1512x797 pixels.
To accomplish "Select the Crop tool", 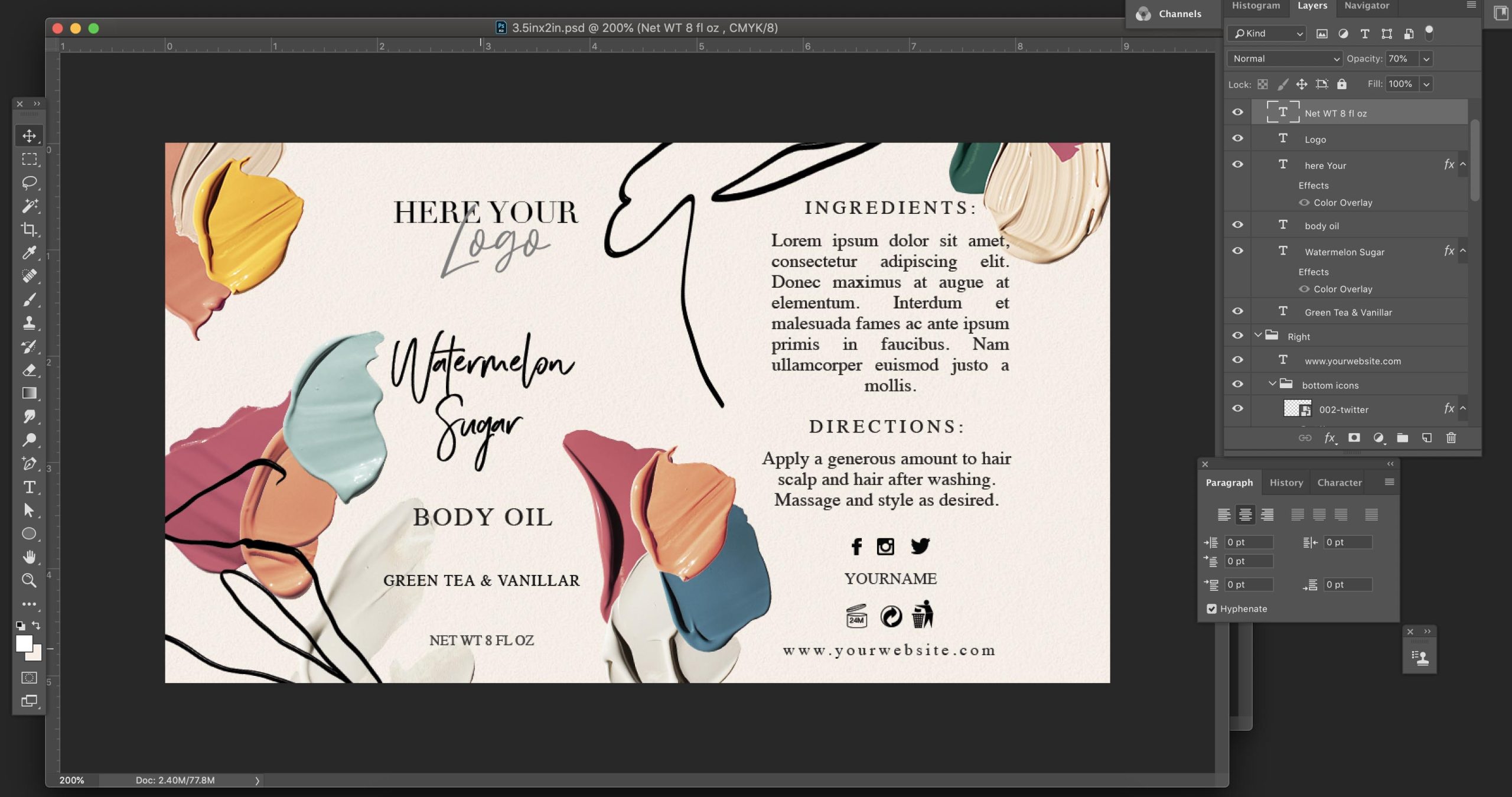I will click(x=28, y=229).
